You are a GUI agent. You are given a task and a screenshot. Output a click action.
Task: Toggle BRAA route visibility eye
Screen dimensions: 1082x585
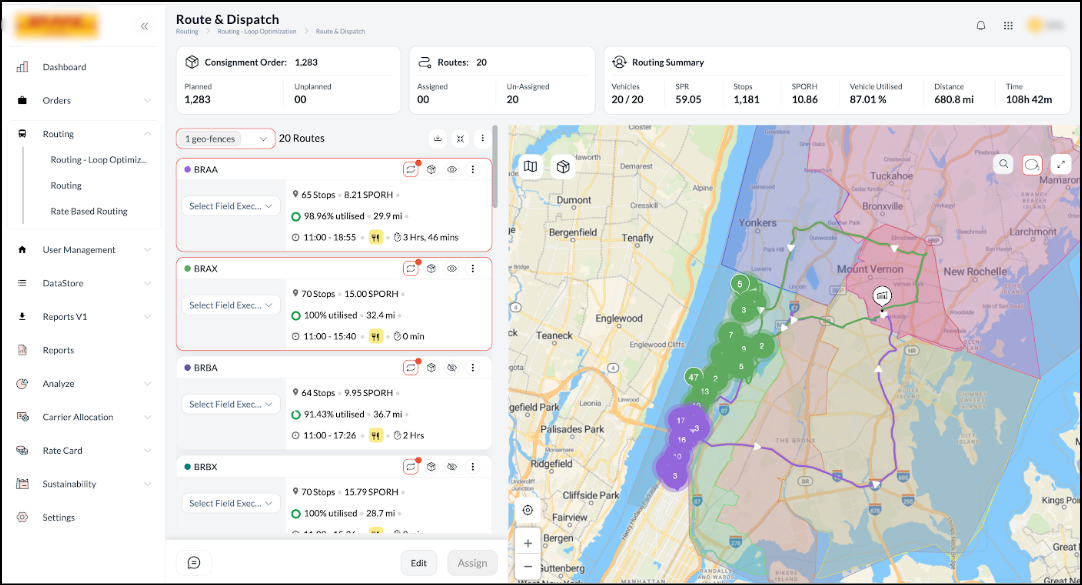pos(452,169)
